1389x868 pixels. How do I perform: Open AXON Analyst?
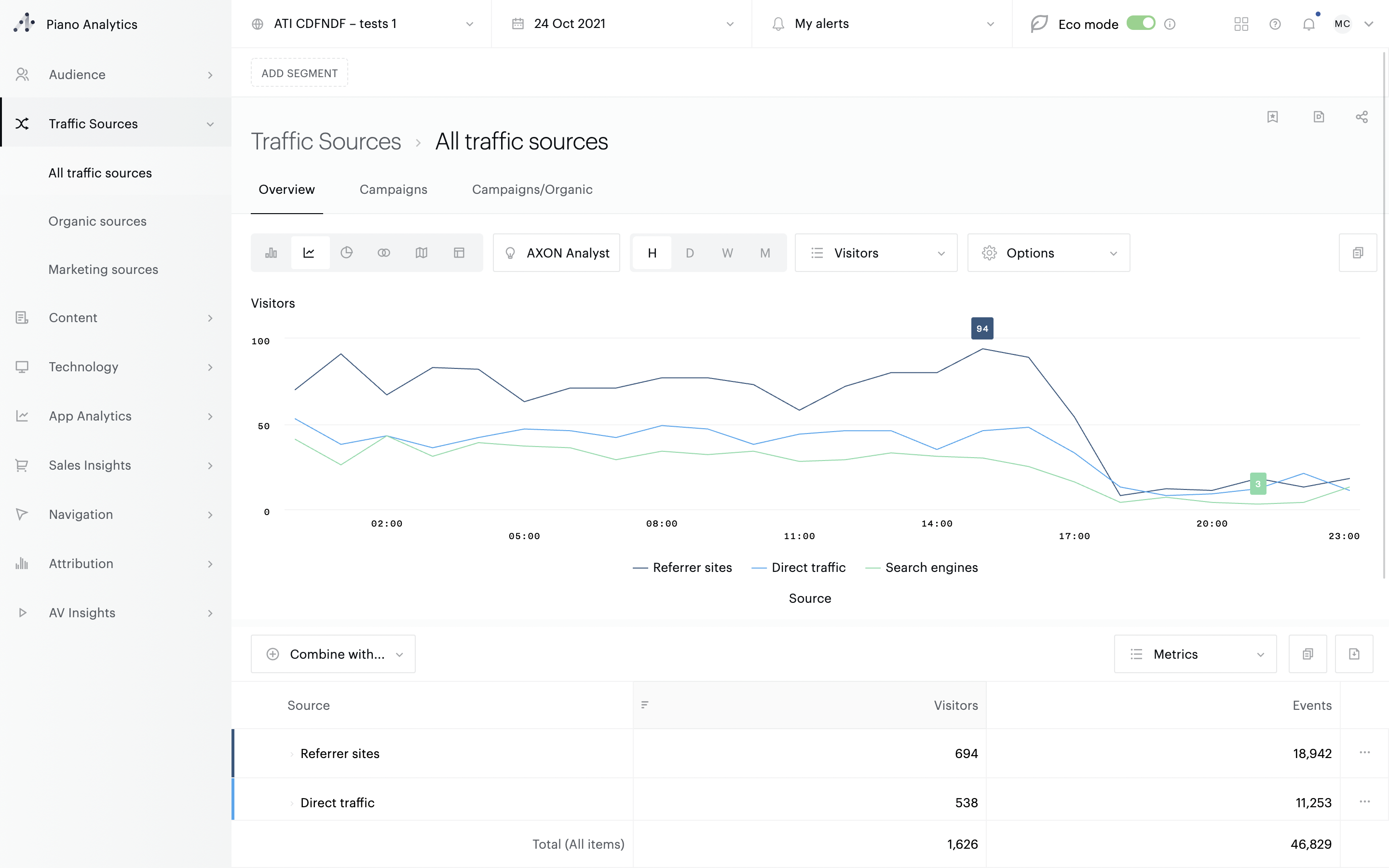point(556,253)
